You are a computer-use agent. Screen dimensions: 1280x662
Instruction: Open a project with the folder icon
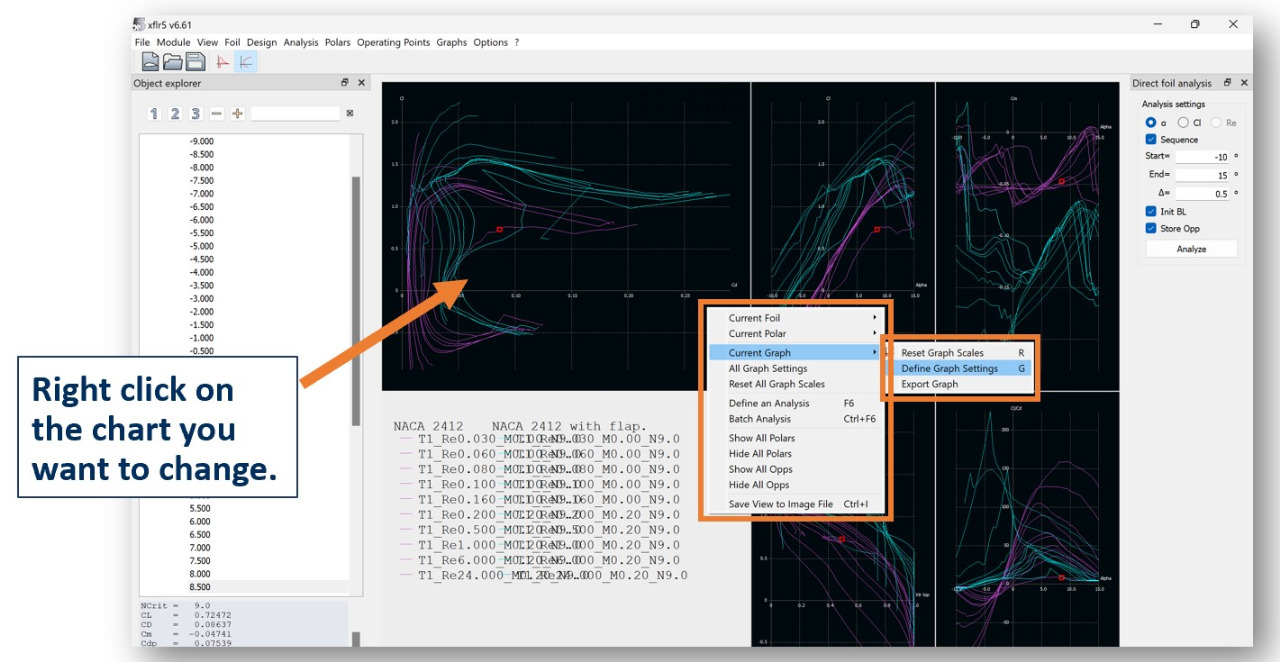(172, 62)
